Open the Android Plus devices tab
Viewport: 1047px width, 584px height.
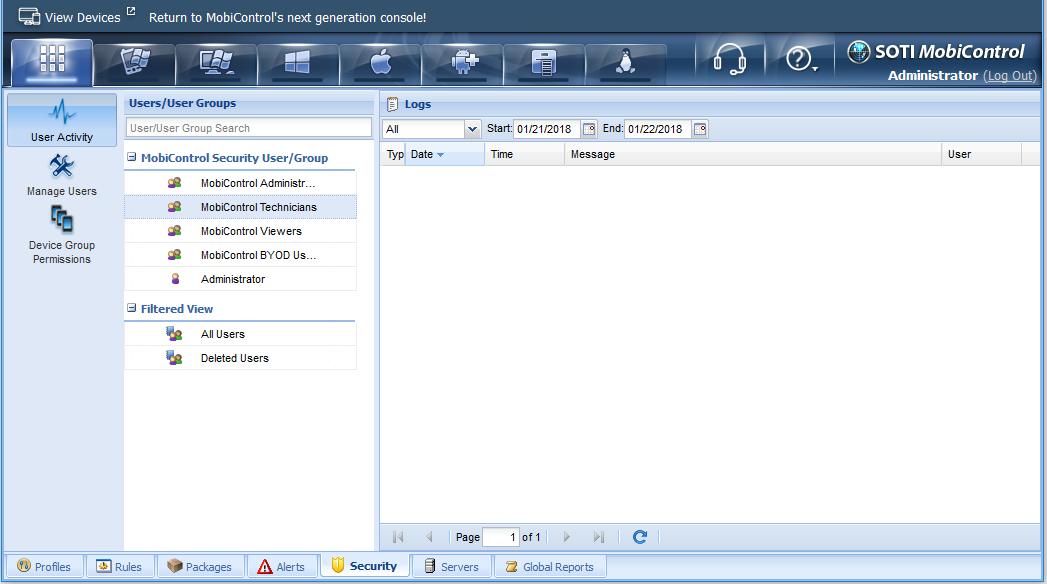(462, 64)
